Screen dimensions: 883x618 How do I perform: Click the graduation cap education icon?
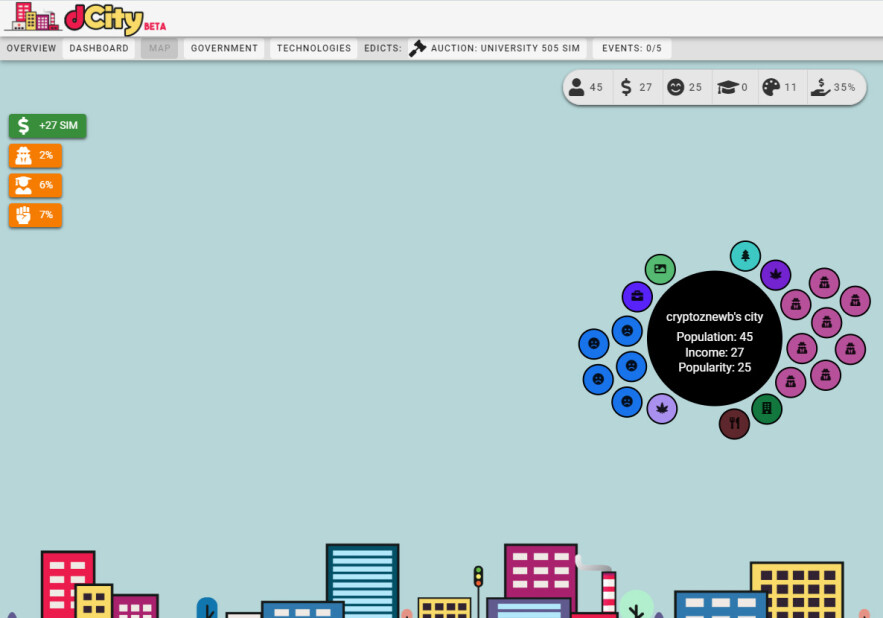(728, 87)
